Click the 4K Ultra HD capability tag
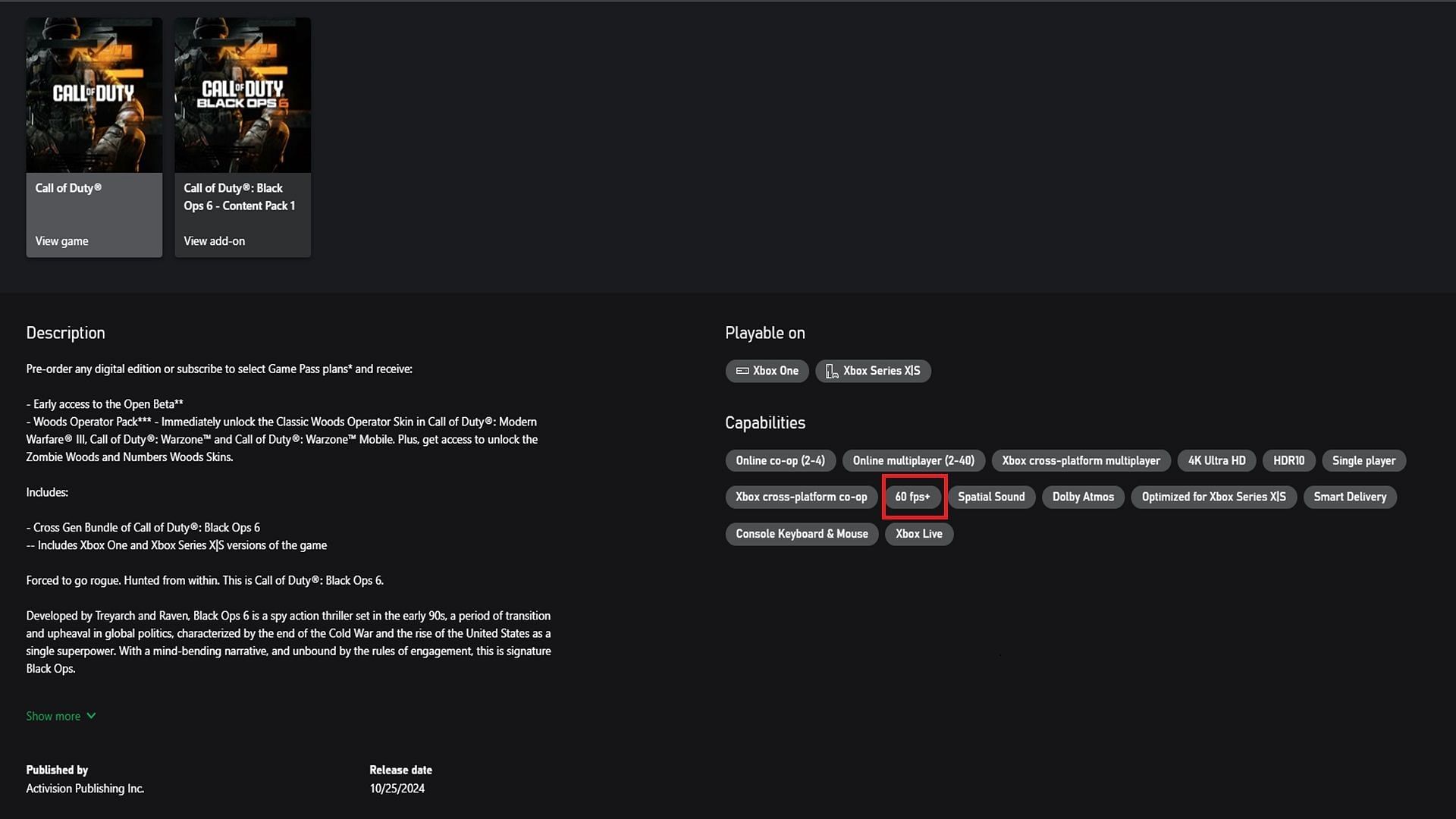The width and height of the screenshot is (1456, 819). tap(1216, 460)
